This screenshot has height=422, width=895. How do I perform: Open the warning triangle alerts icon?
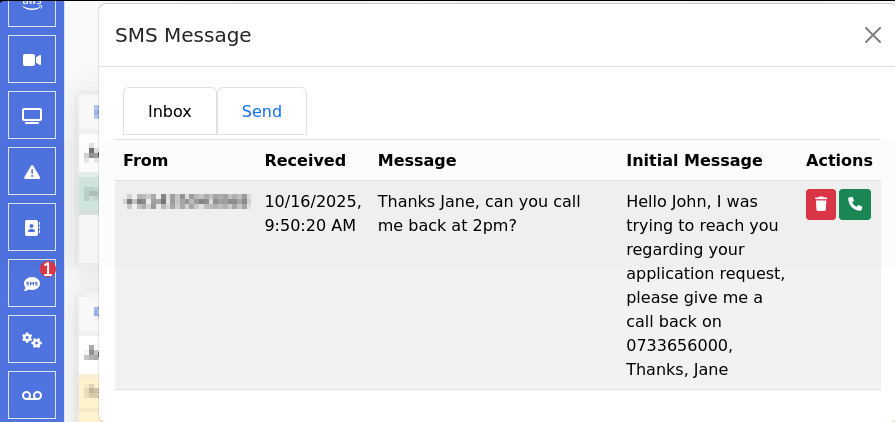click(32, 172)
